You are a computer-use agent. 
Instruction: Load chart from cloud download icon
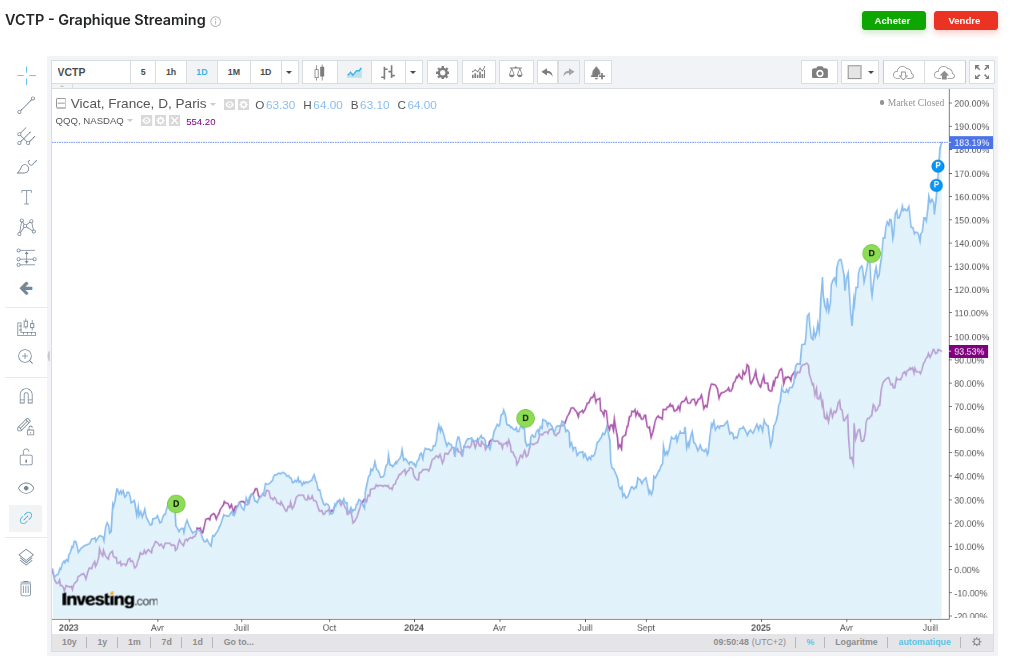click(903, 72)
